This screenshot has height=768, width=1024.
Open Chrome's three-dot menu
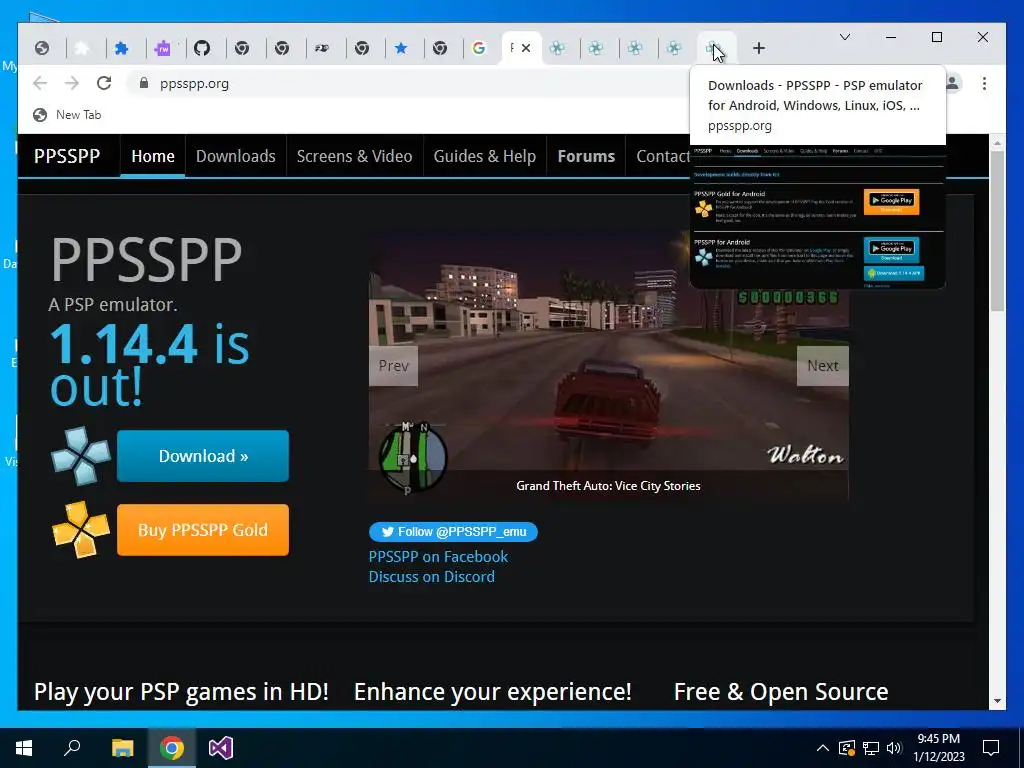pyautogui.click(x=984, y=83)
